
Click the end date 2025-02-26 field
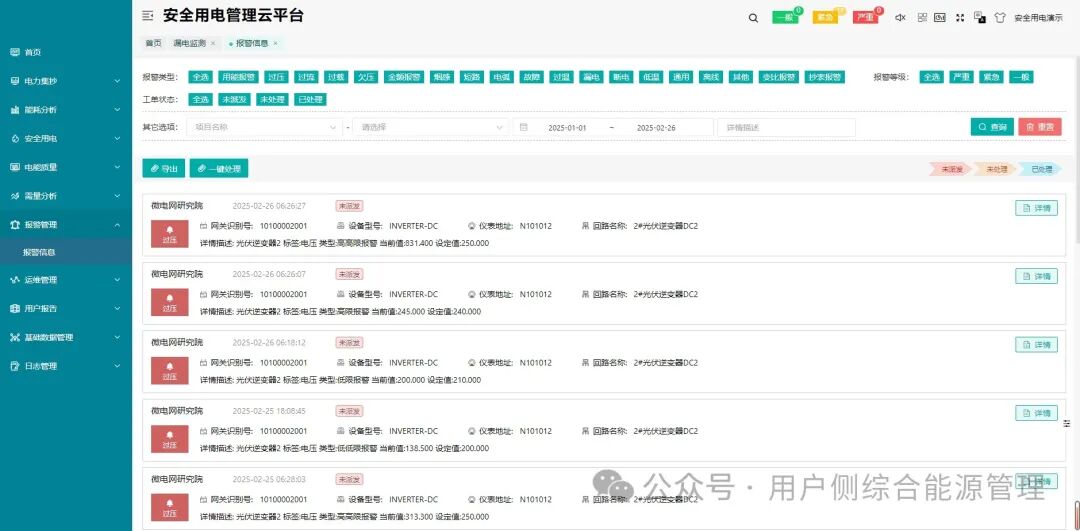pos(656,128)
